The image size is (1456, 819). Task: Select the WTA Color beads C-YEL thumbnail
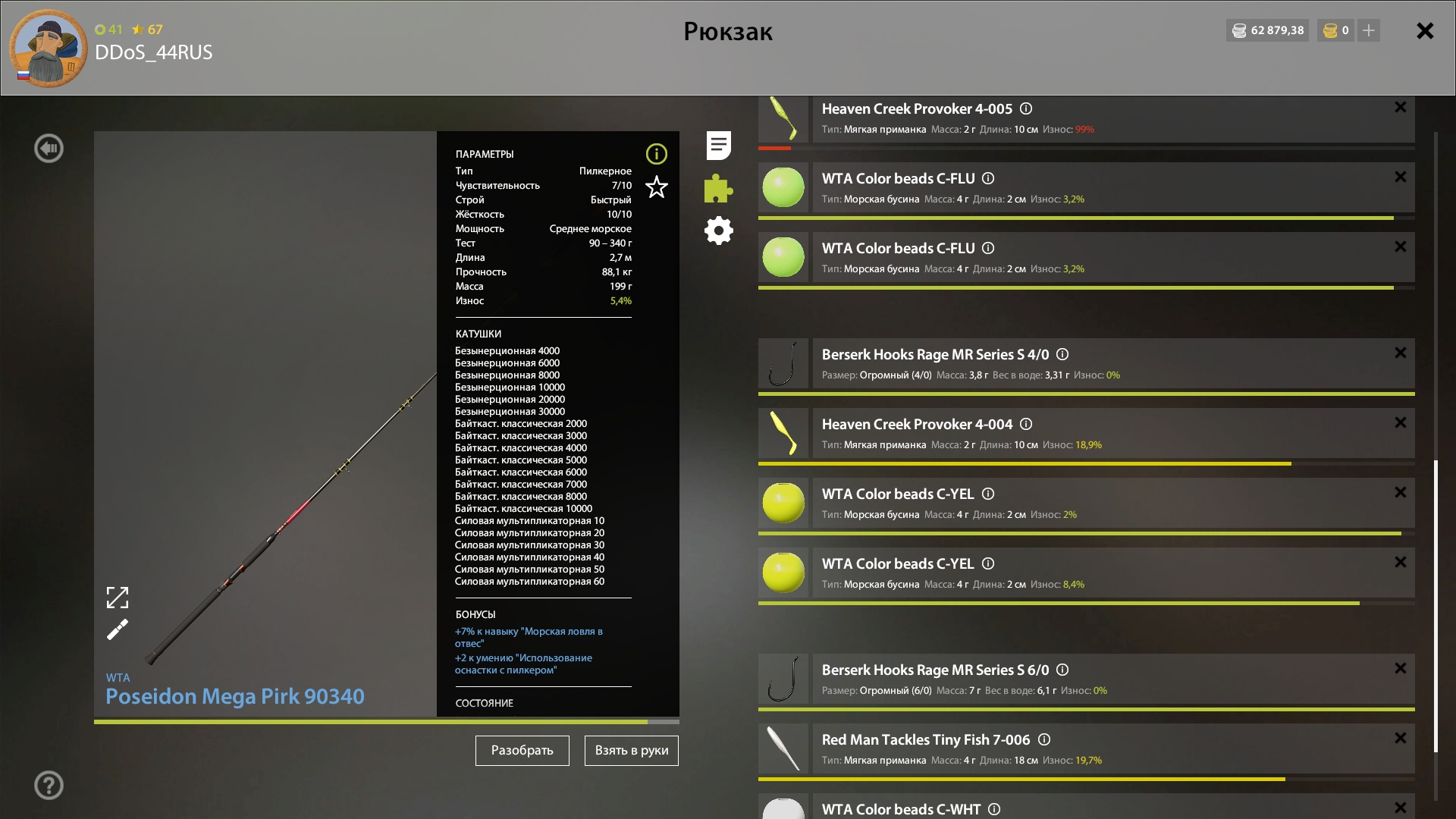[783, 503]
